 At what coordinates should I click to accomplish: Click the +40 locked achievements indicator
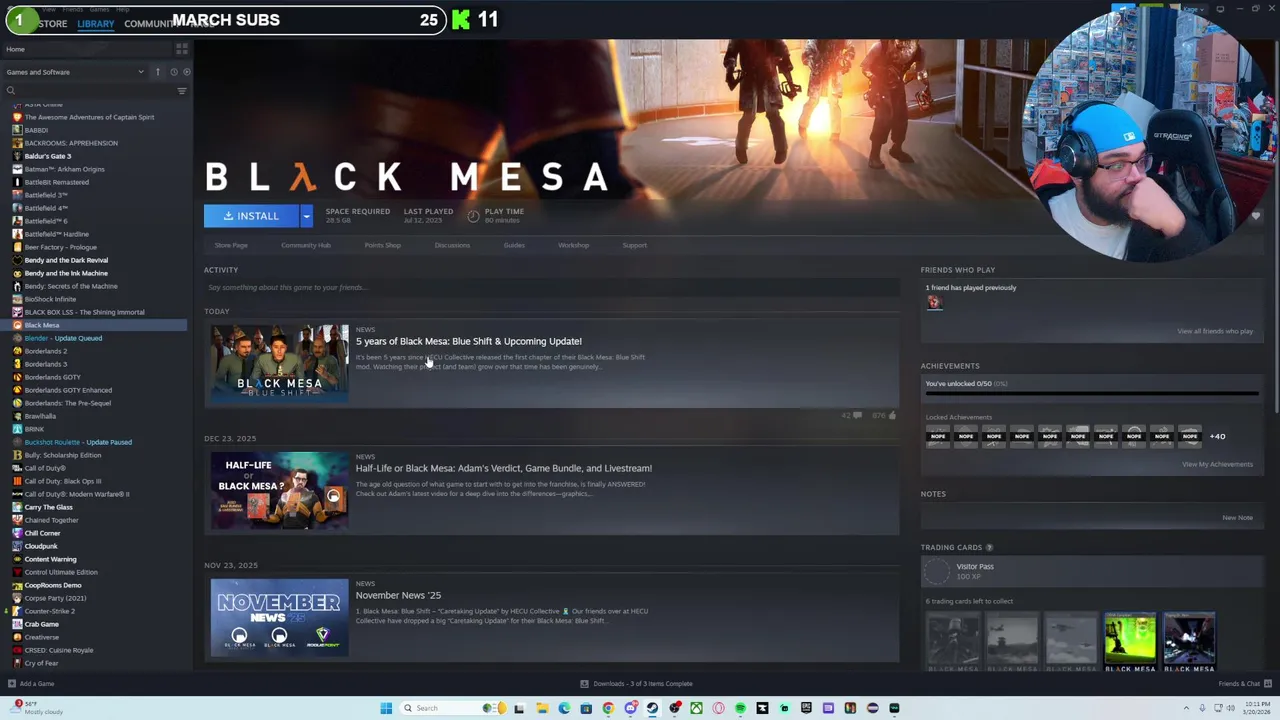(x=1217, y=436)
